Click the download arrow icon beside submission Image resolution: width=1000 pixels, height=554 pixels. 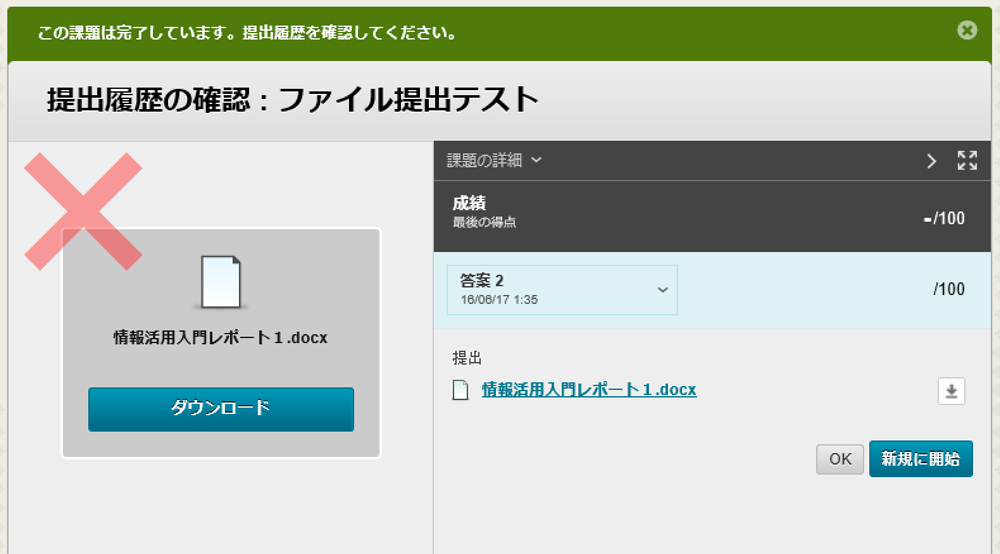point(951,391)
